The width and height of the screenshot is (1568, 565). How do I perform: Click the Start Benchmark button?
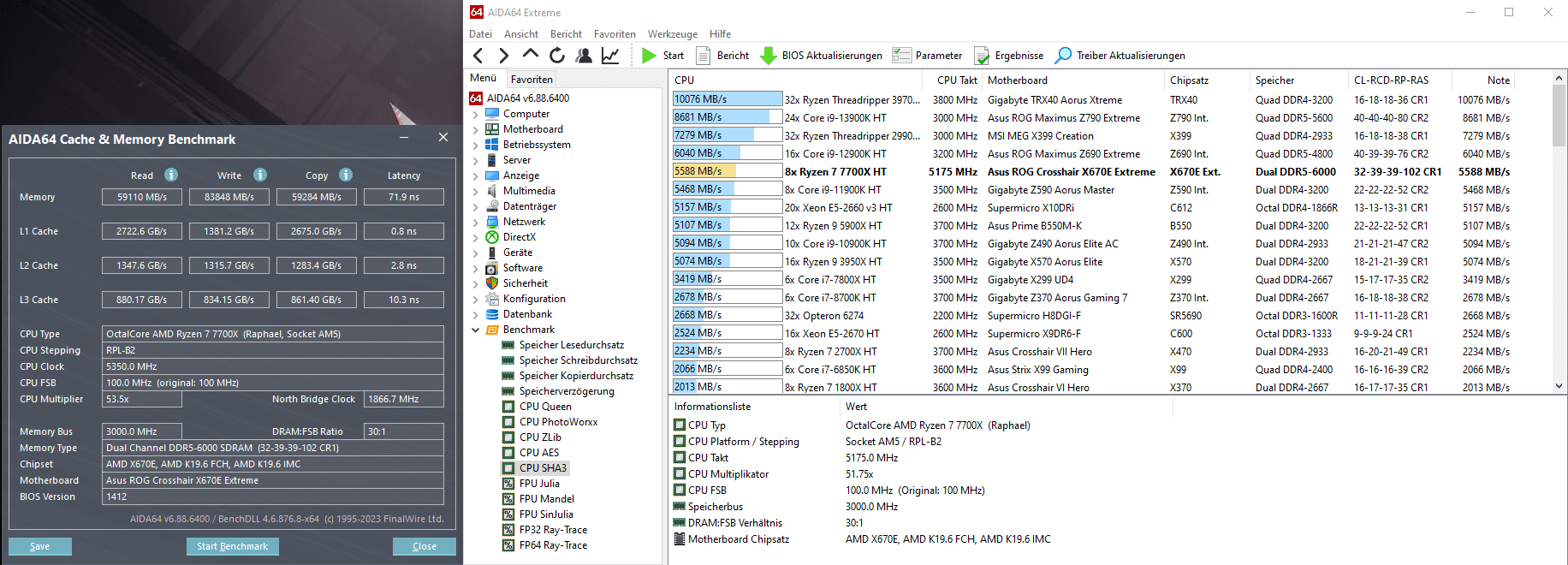[x=232, y=546]
